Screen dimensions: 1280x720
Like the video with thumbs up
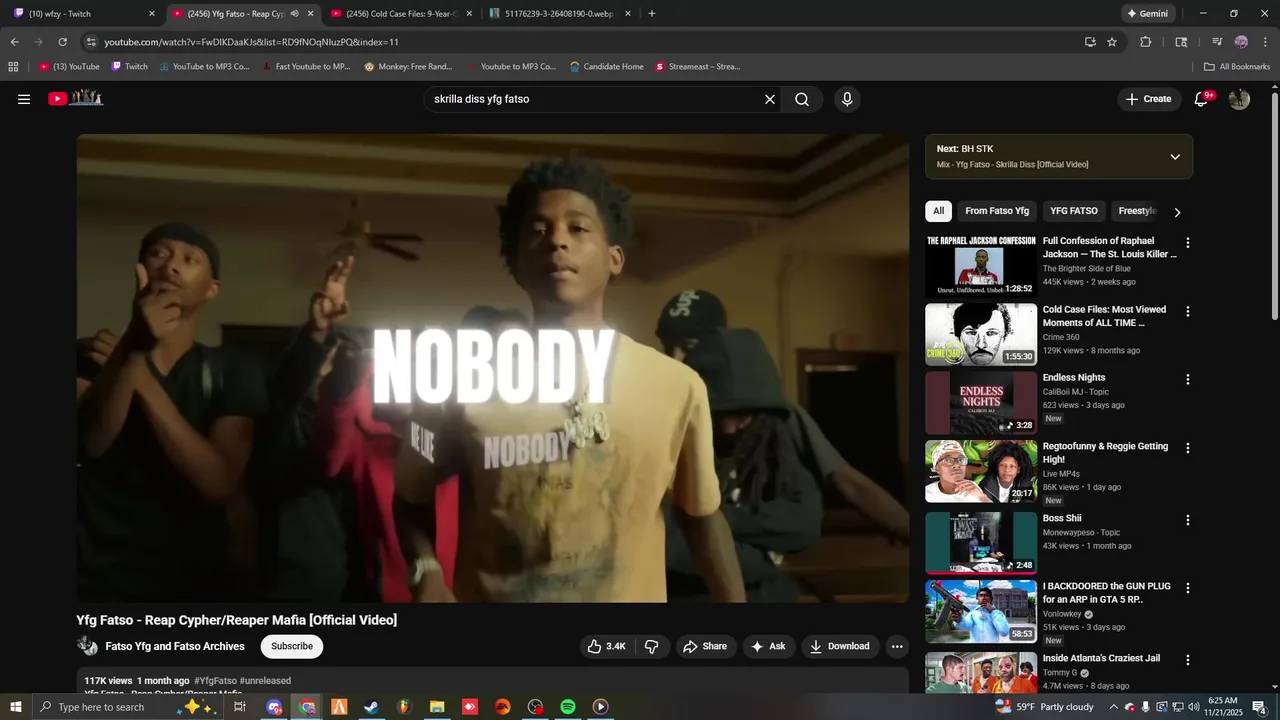(x=606, y=646)
